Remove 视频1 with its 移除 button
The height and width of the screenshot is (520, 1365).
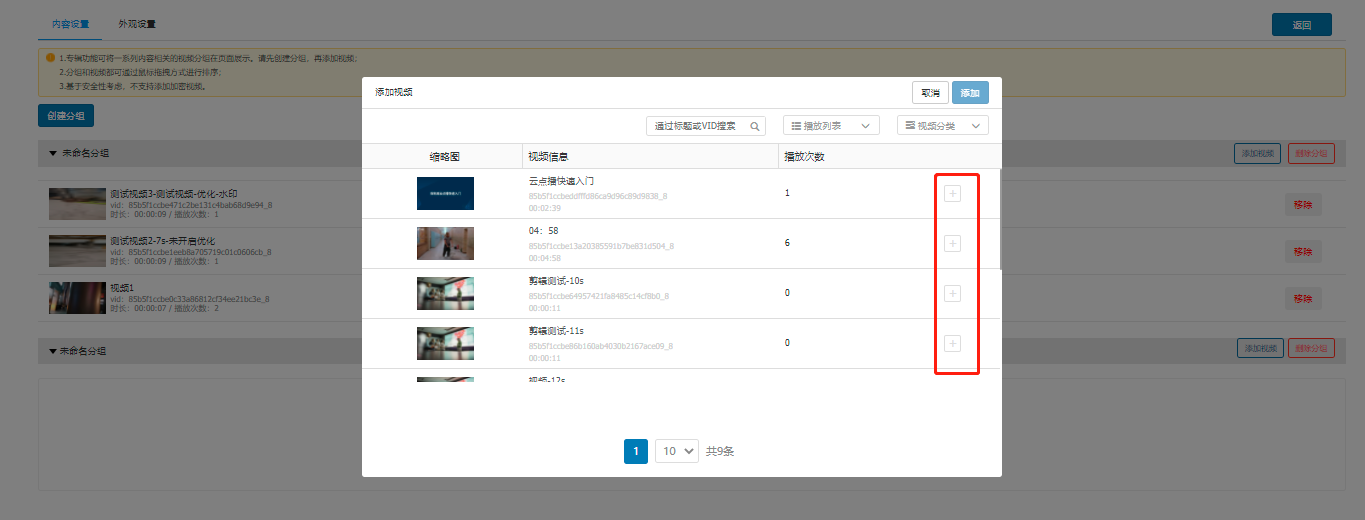click(x=1303, y=299)
